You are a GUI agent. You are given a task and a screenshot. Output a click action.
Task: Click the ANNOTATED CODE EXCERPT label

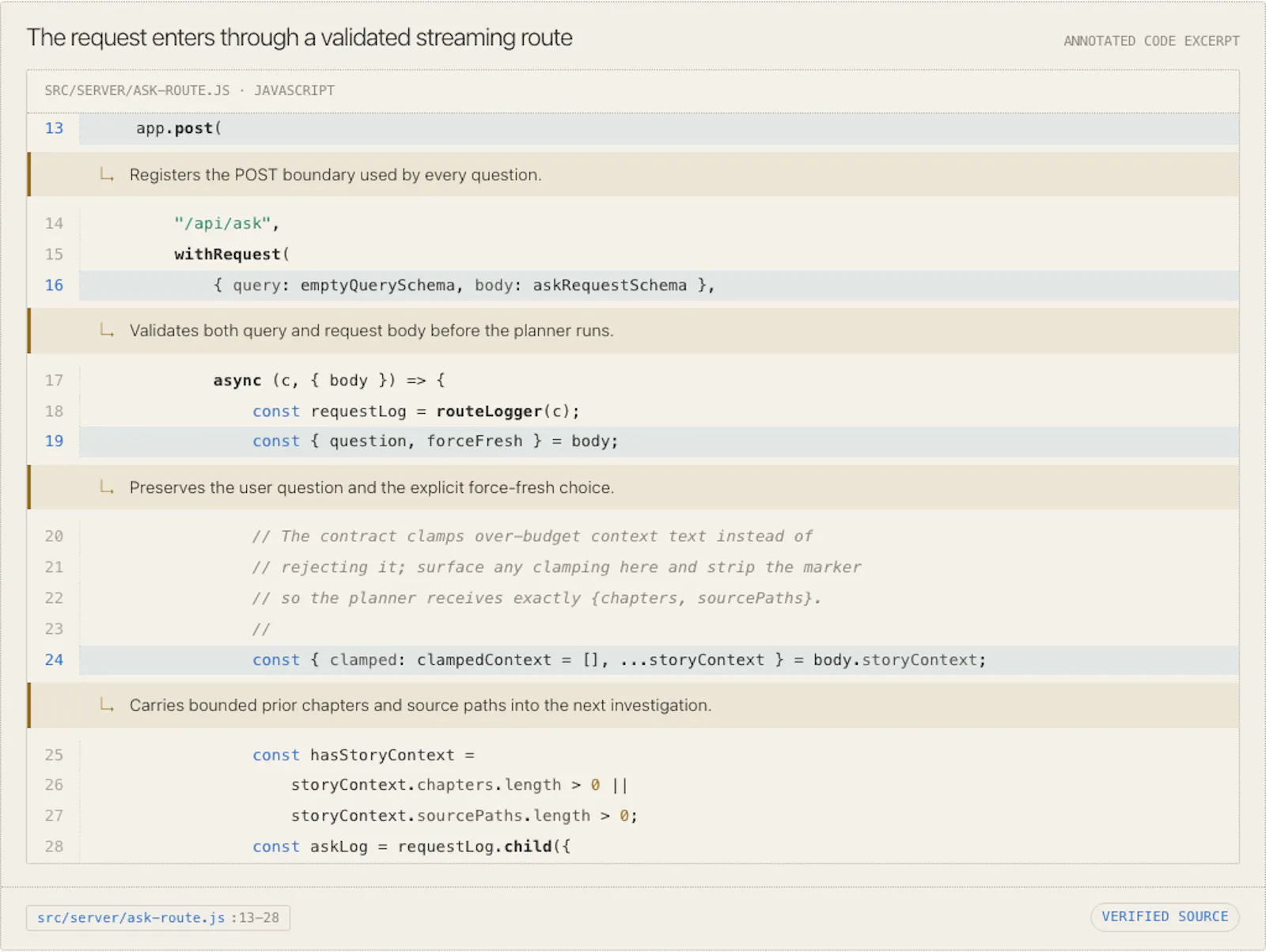(1151, 41)
